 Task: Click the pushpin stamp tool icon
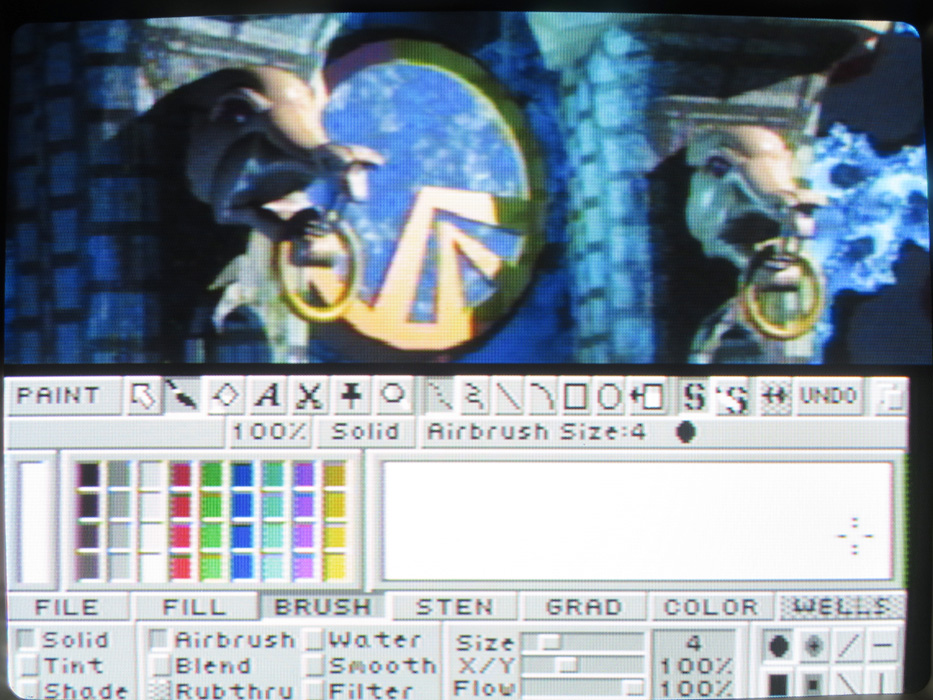click(350, 396)
